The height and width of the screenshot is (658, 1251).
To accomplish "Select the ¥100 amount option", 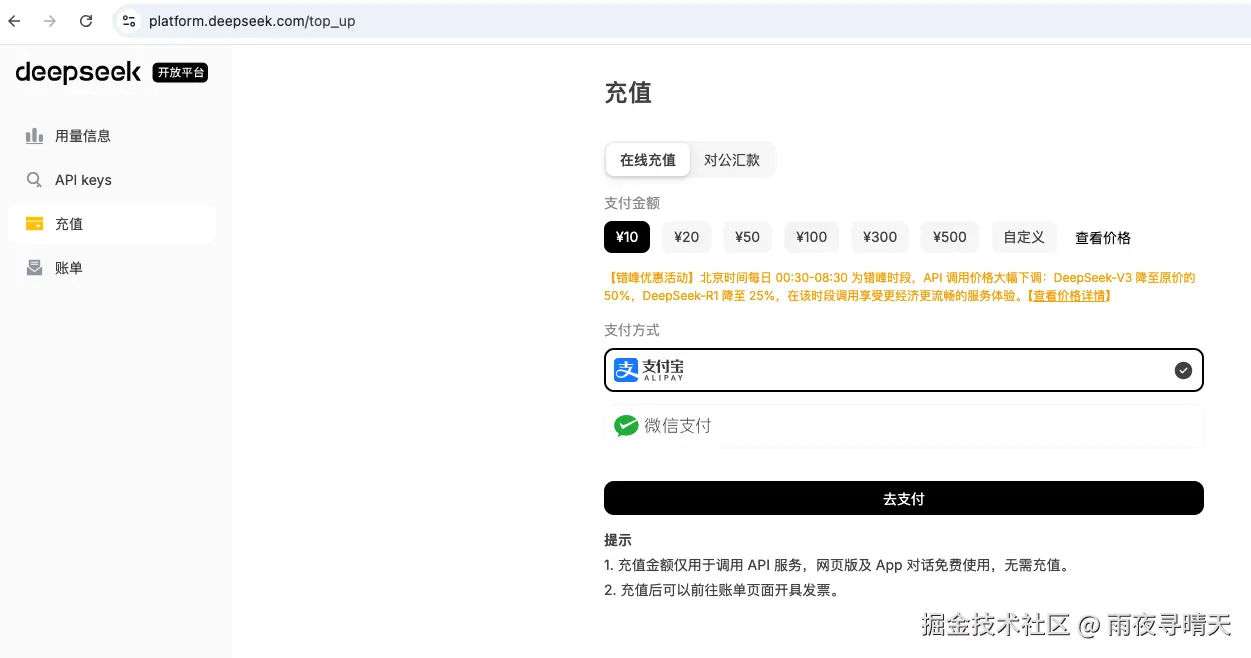I will [811, 237].
